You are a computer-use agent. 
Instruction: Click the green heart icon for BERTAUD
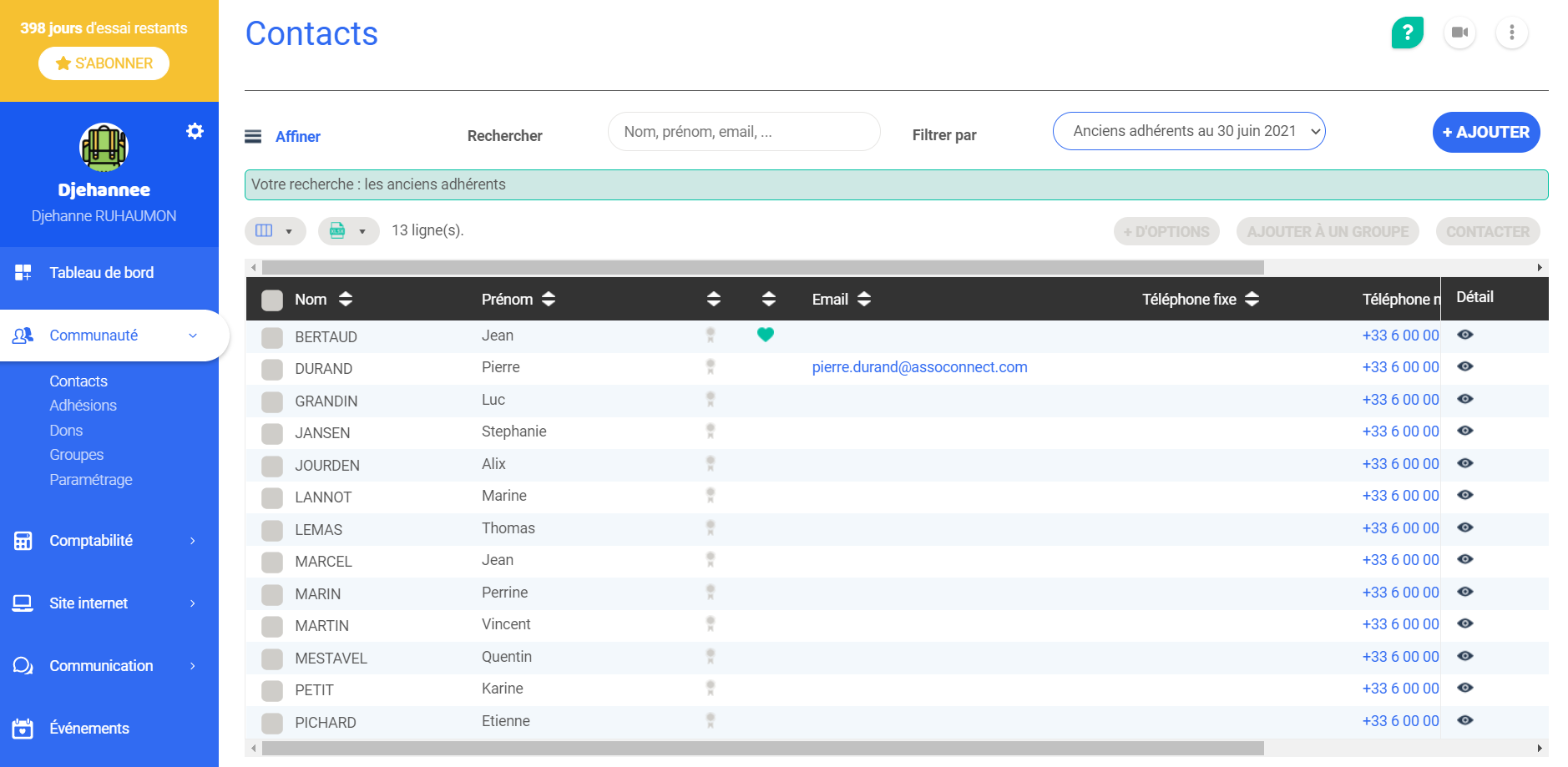click(765, 335)
